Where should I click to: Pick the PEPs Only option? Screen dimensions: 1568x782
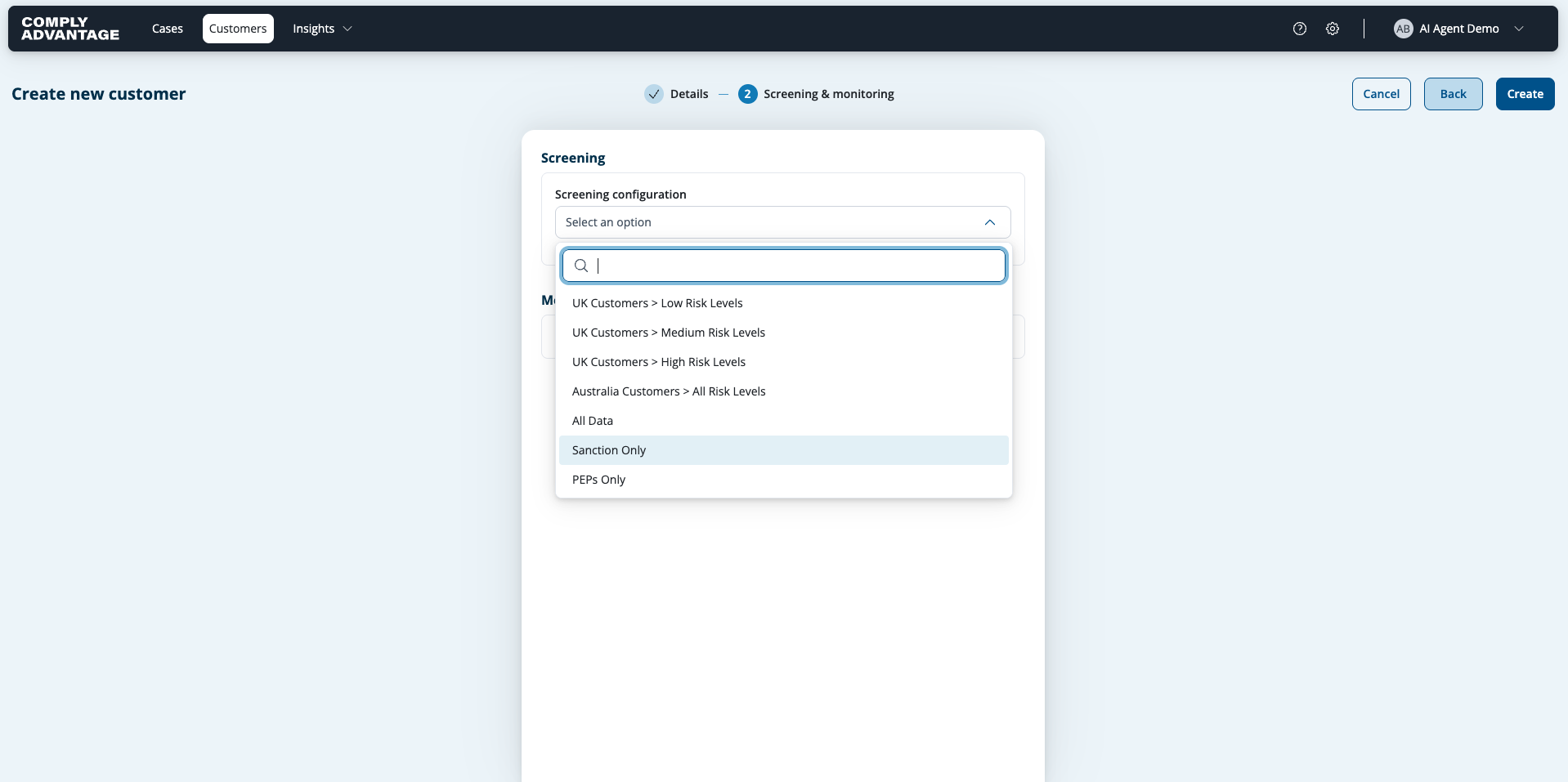click(783, 480)
